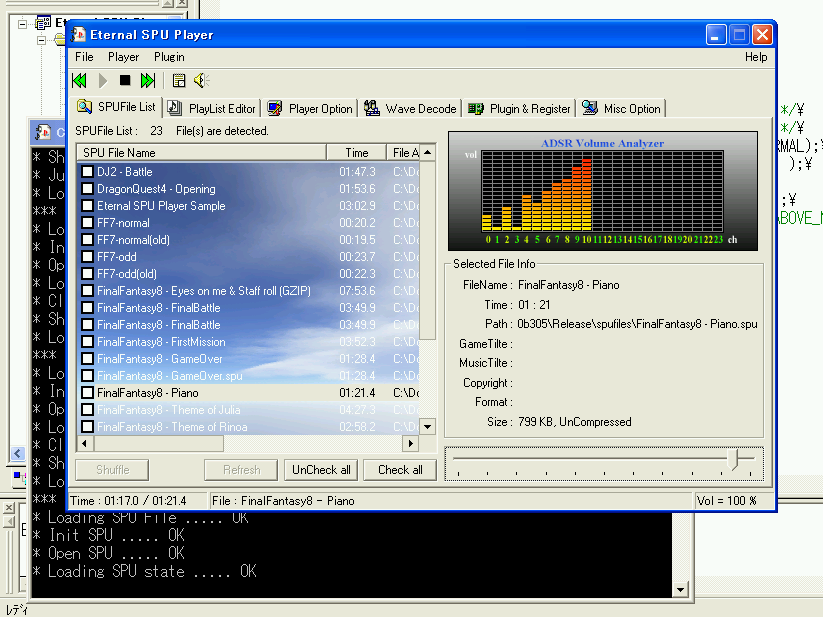Click the Eternal SPU Player title bar icon
Viewport: 823px width, 617px height.
(x=78, y=35)
